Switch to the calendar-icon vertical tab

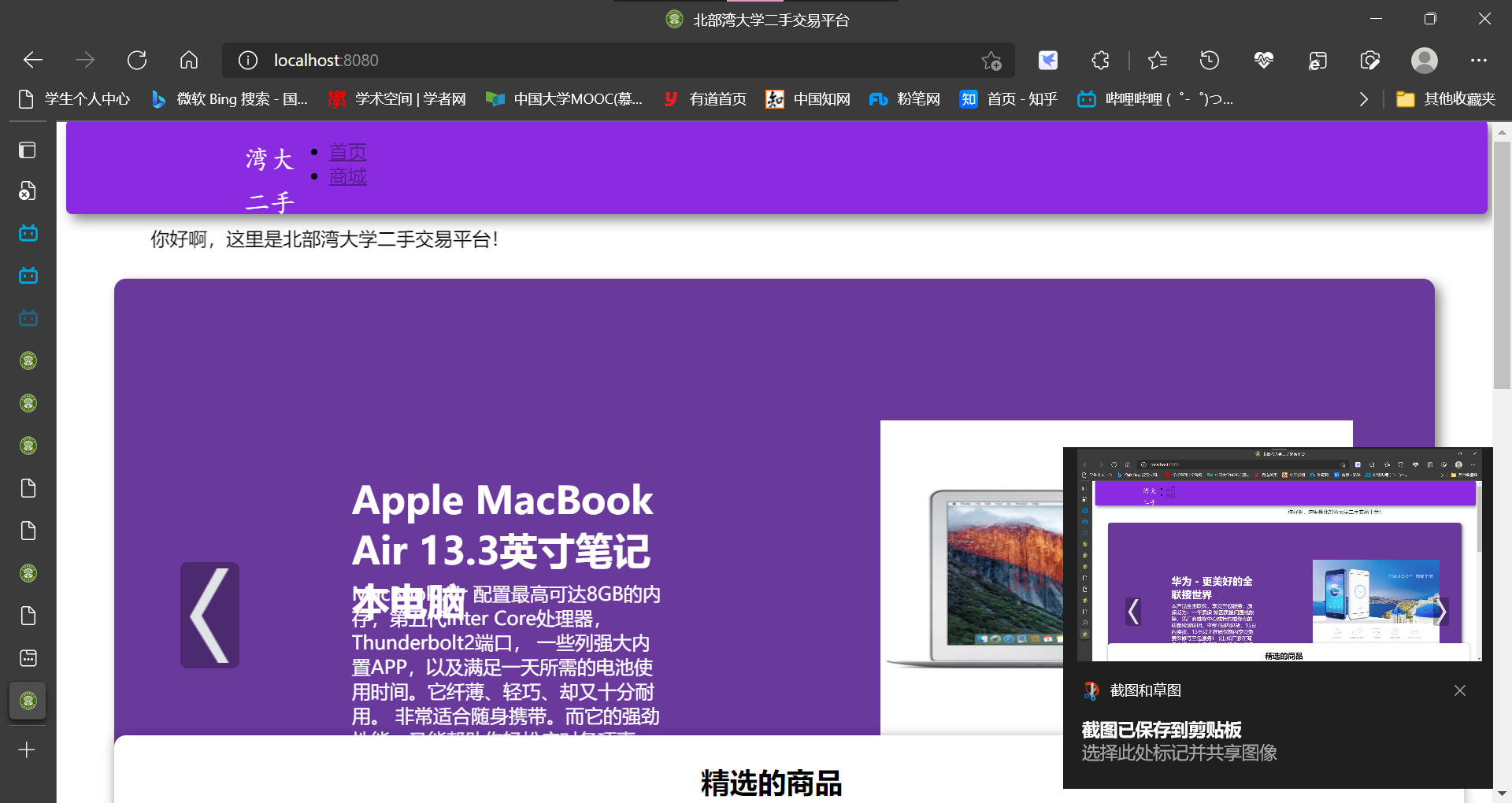point(28,657)
